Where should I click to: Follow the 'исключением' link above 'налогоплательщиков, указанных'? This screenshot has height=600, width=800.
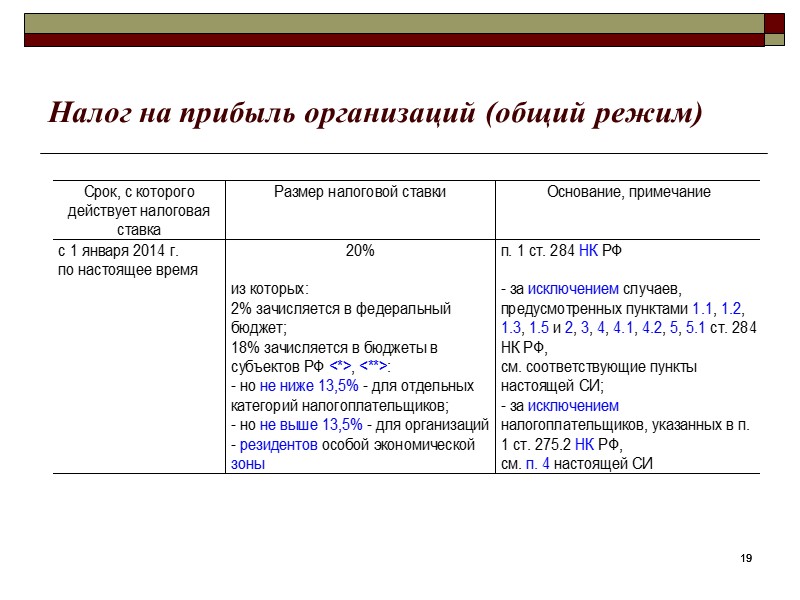tap(573, 406)
